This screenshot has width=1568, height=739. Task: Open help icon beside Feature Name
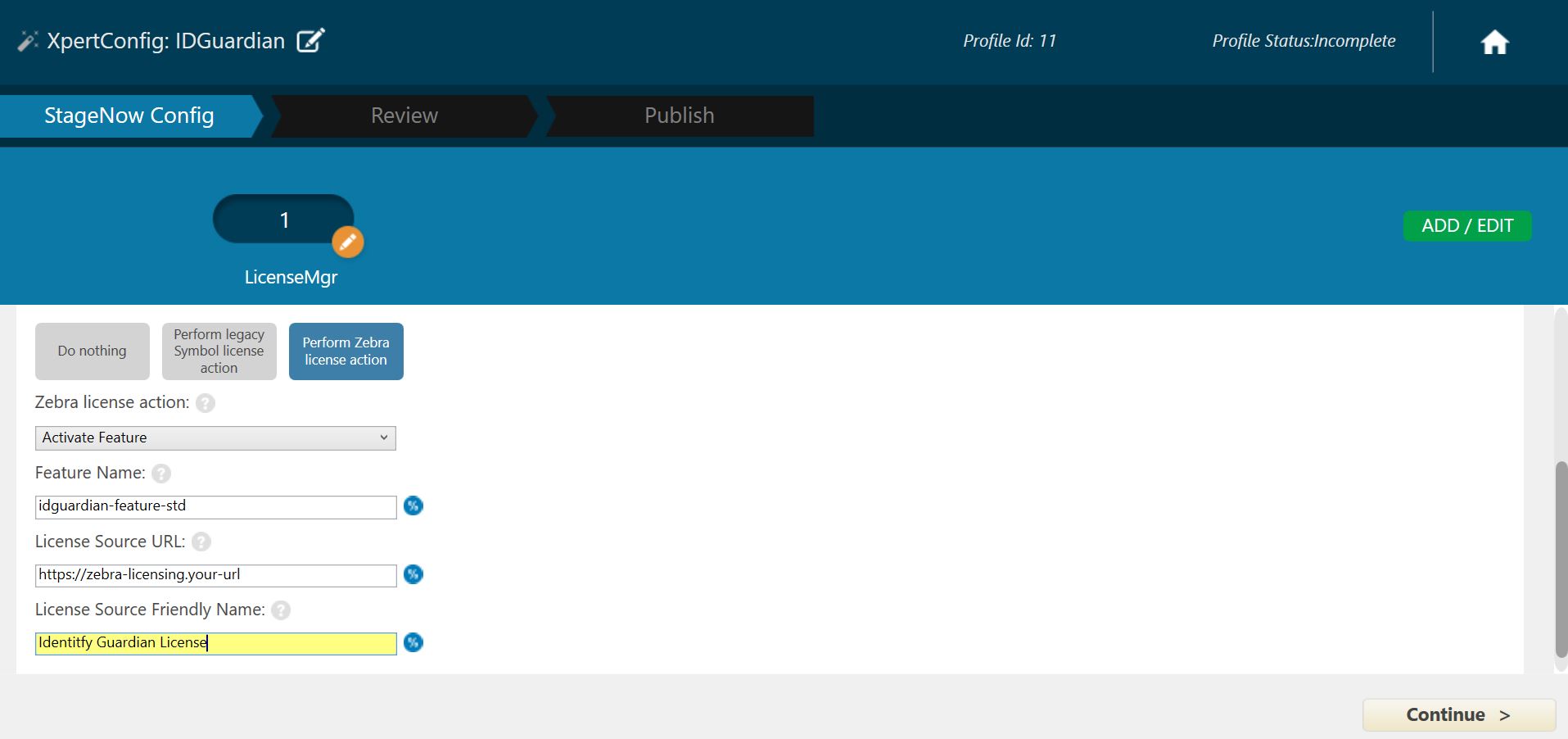(x=161, y=474)
